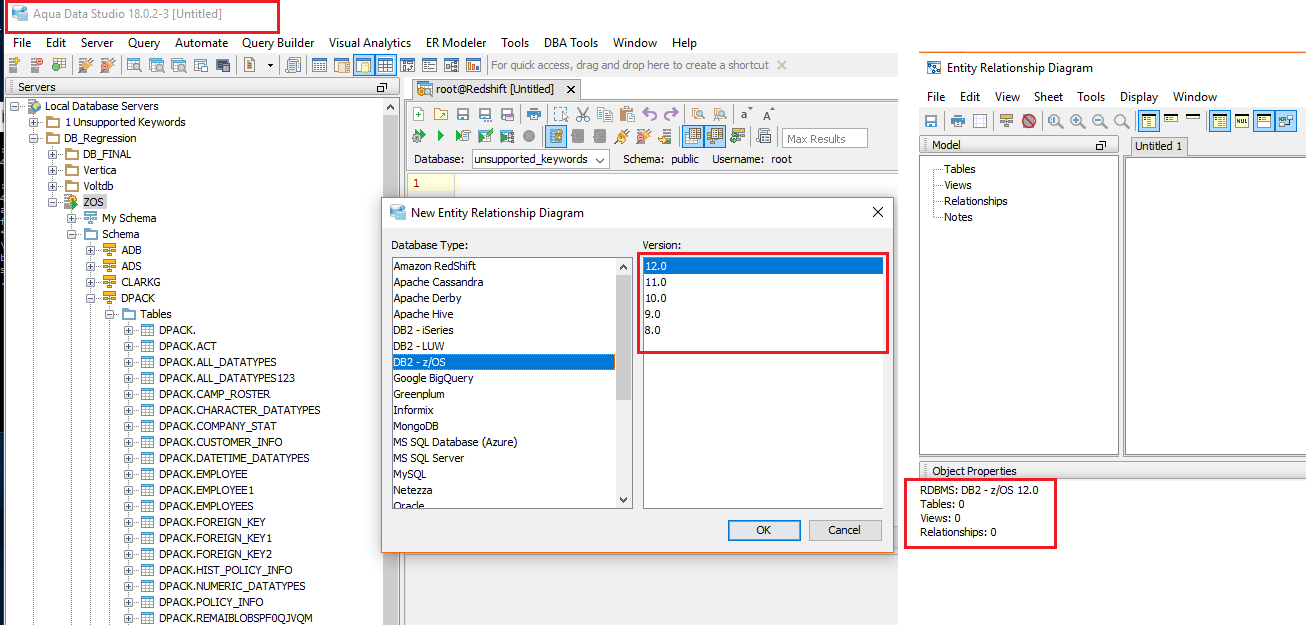This screenshot has height=626, width=1306.
Task: Click New script icon in query toolbar
Action: 419,114
